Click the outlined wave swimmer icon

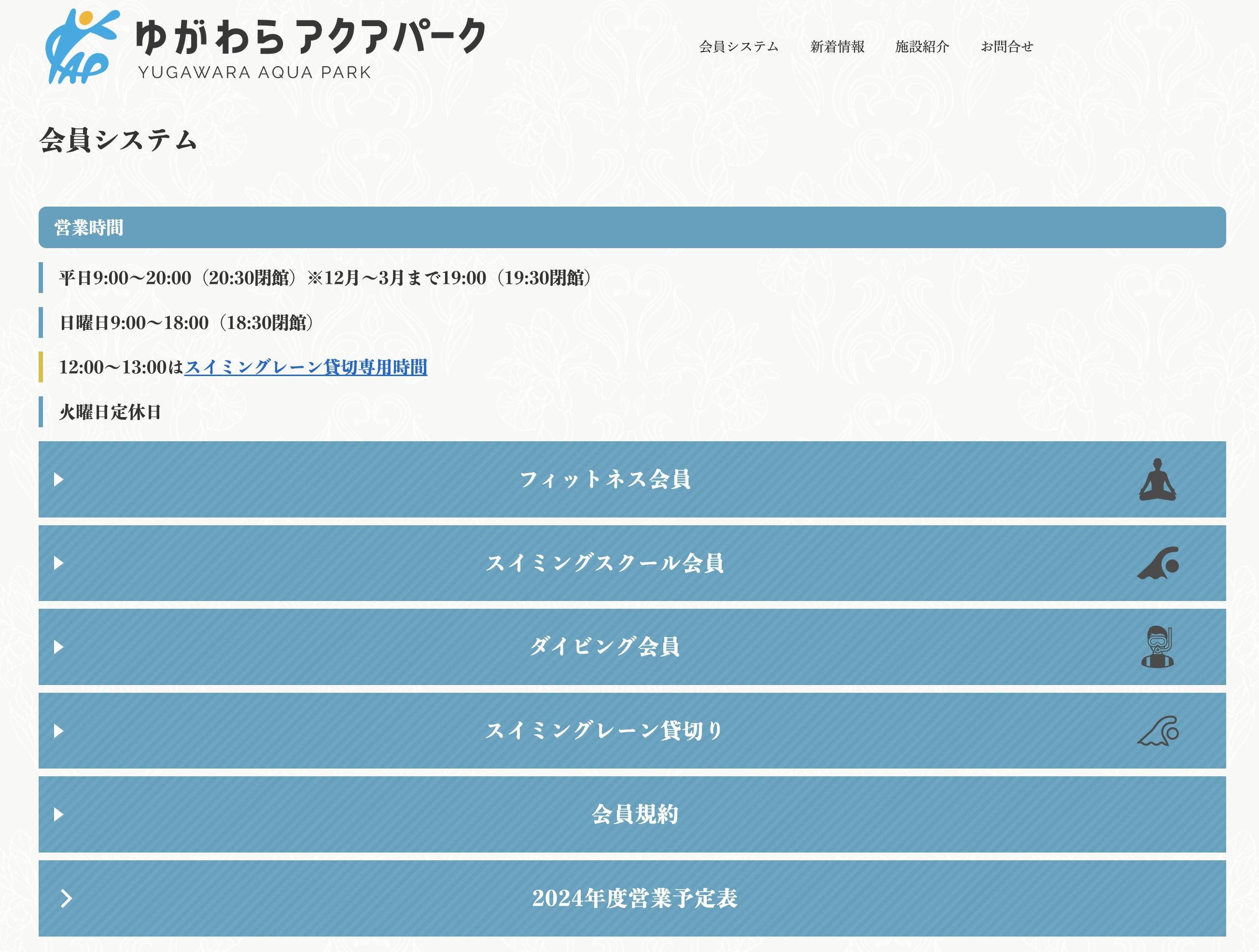click(1158, 730)
